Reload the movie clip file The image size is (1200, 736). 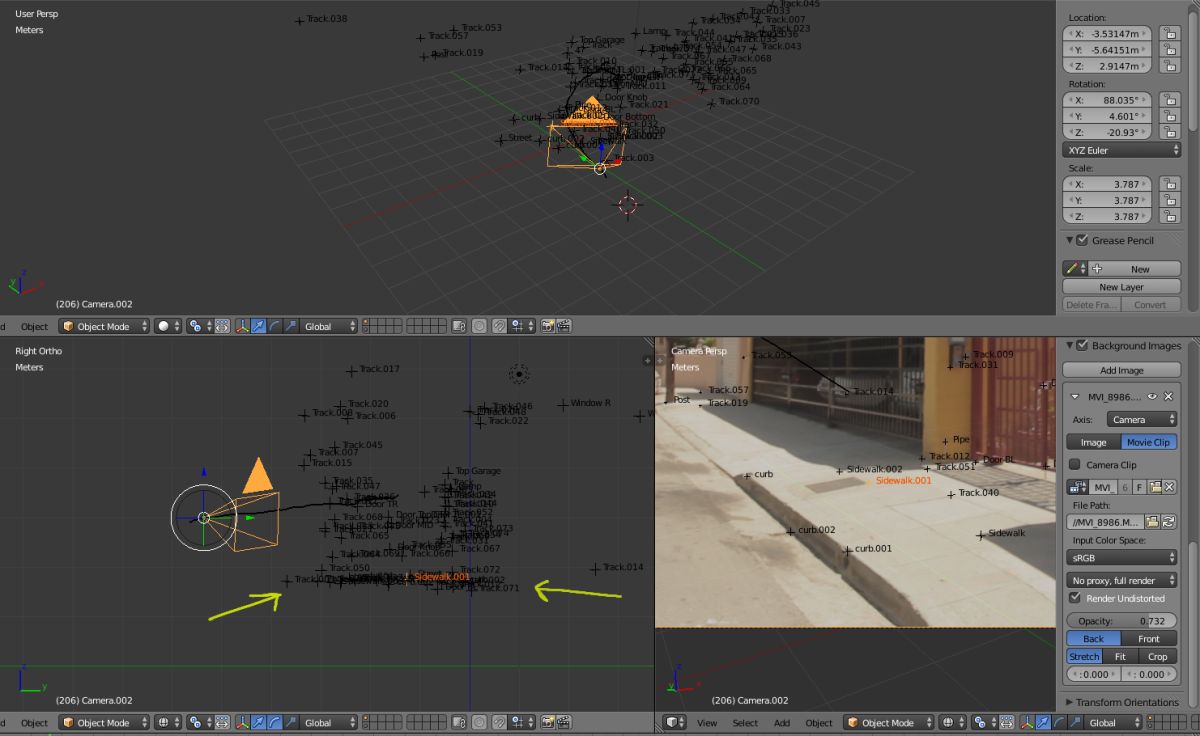coord(1168,521)
